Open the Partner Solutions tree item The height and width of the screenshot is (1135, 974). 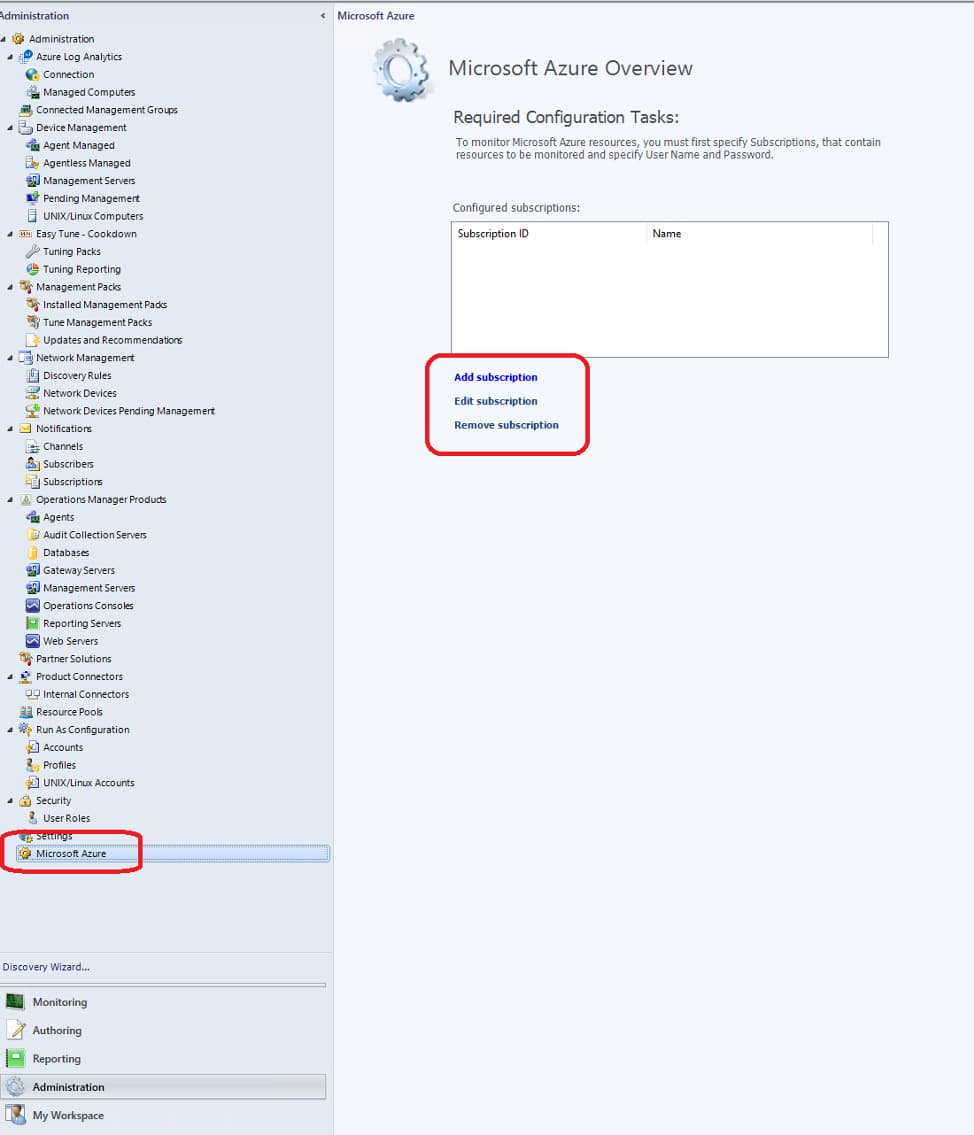[74, 659]
